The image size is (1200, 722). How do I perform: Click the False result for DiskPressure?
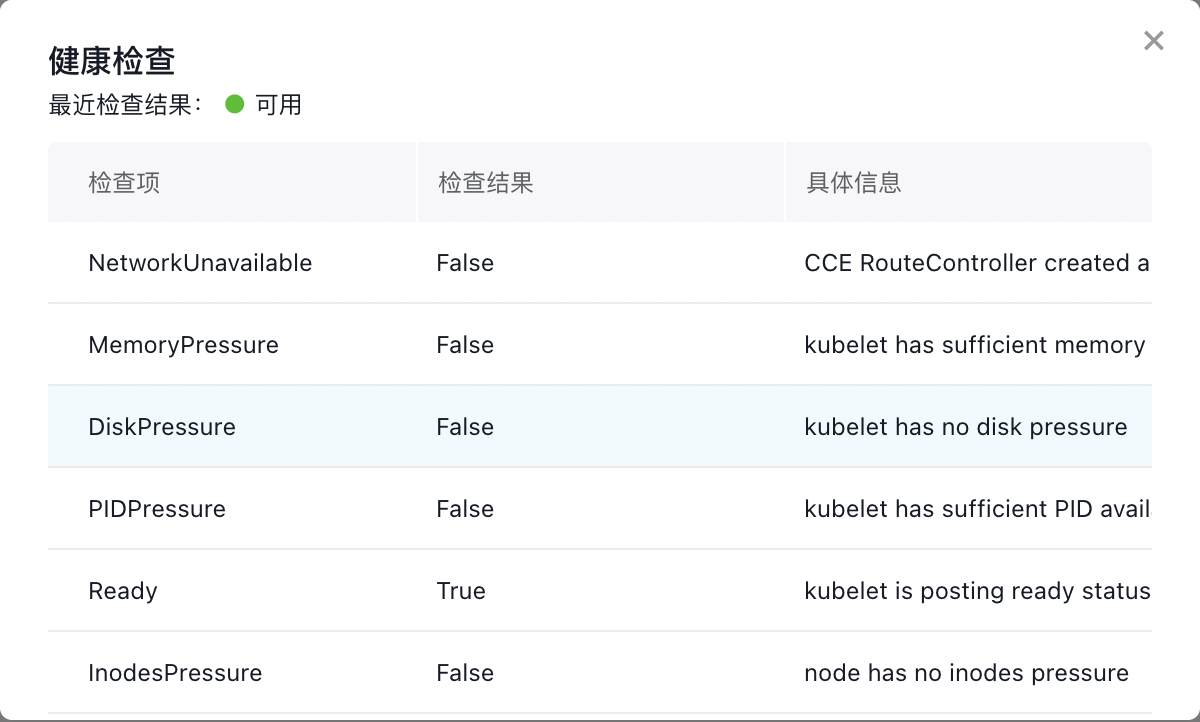pyautogui.click(x=464, y=427)
